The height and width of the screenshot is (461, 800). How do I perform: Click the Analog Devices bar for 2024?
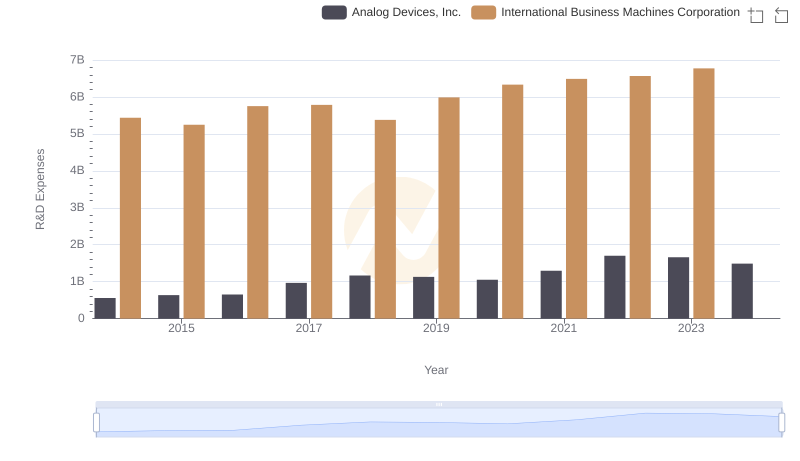tap(742, 291)
